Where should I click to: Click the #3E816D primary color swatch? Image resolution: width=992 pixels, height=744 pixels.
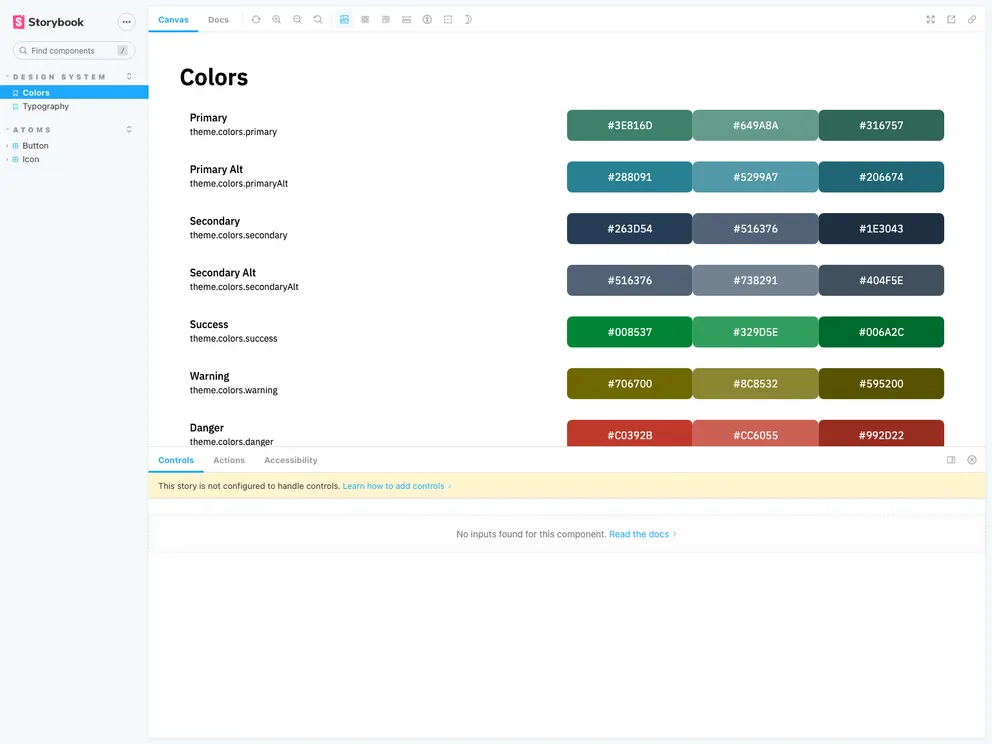(629, 125)
